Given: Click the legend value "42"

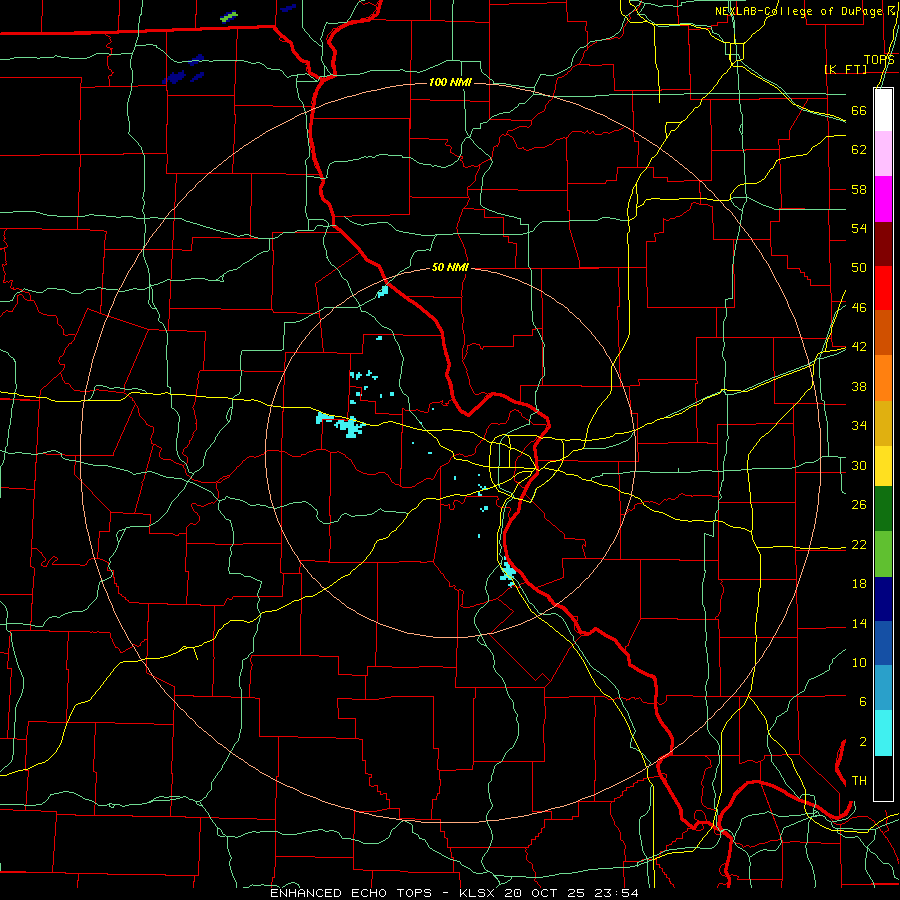Looking at the screenshot, I should pyautogui.click(x=859, y=347).
